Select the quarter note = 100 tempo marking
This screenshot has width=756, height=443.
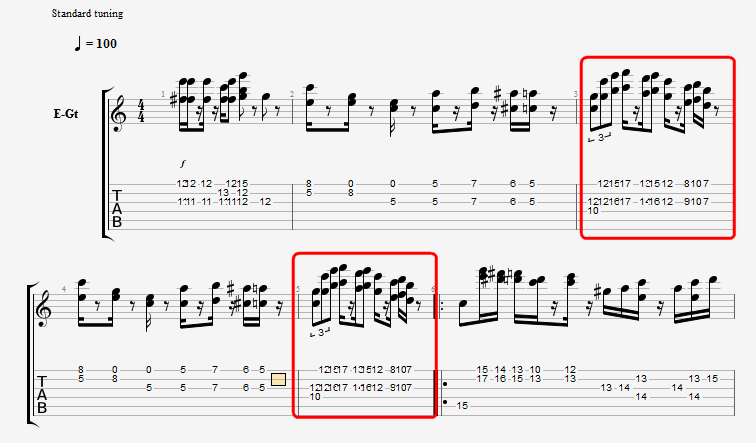96,43
